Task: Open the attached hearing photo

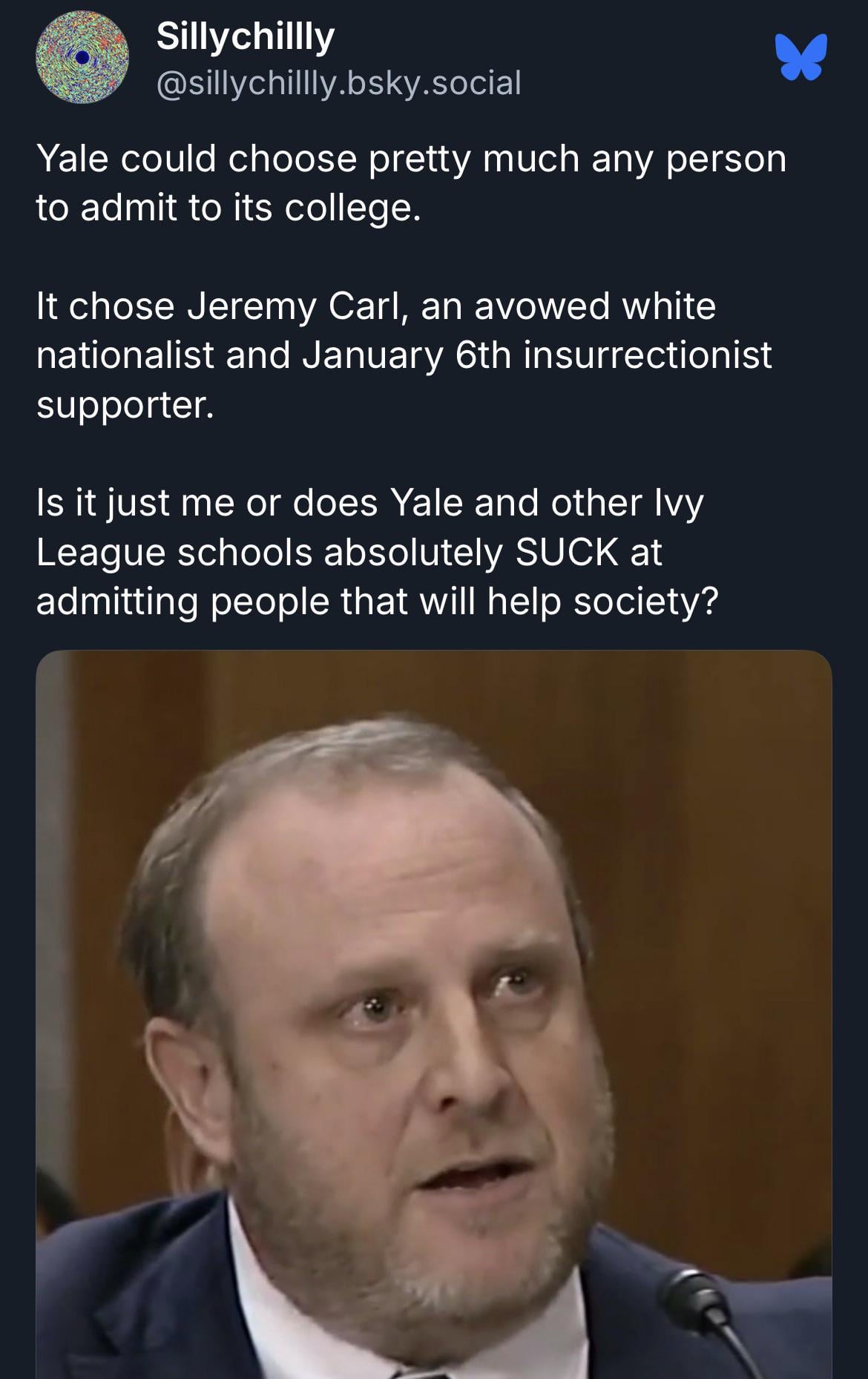Action: tap(433, 1013)
